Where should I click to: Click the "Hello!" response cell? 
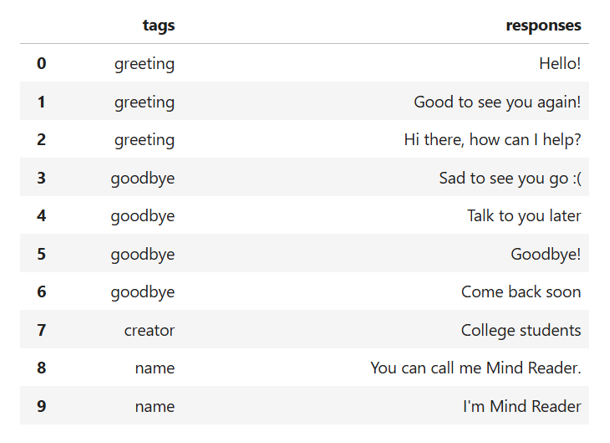click(560, 64)
